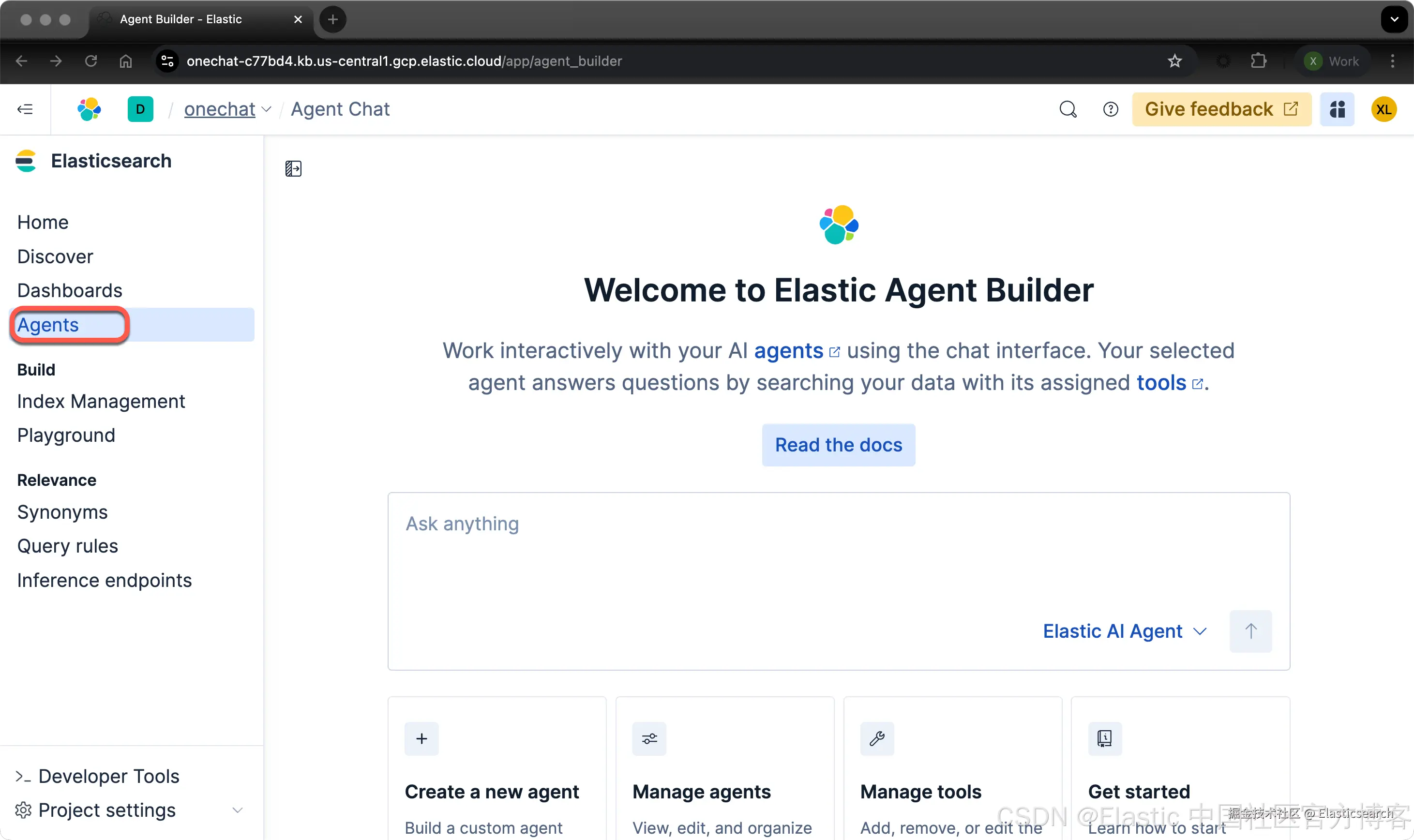This screenshot has height=840, width=1414.
Task: Follow the tools documentation link
Action: [x=1170, y=383]
